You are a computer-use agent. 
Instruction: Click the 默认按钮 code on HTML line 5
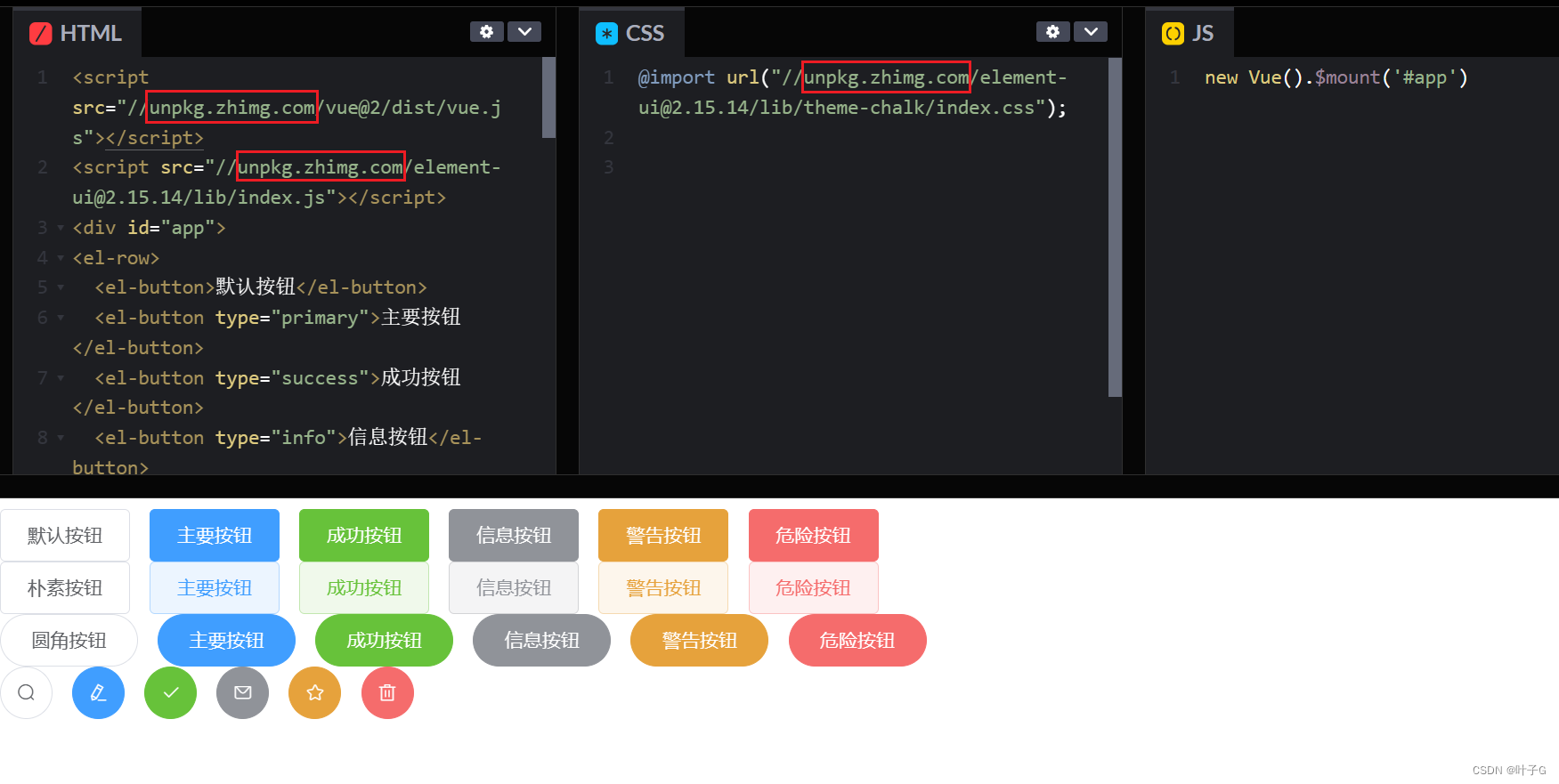click(256, 287)
